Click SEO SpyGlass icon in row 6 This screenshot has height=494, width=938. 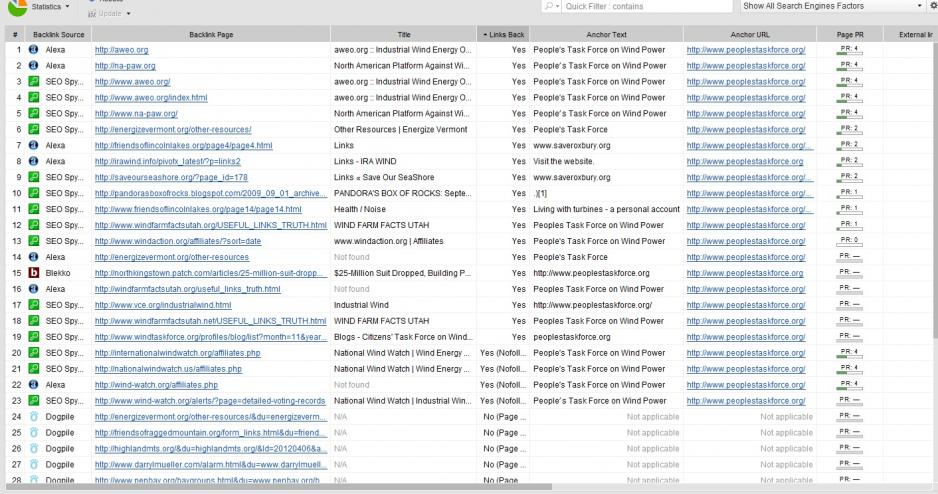click(34, 129)
